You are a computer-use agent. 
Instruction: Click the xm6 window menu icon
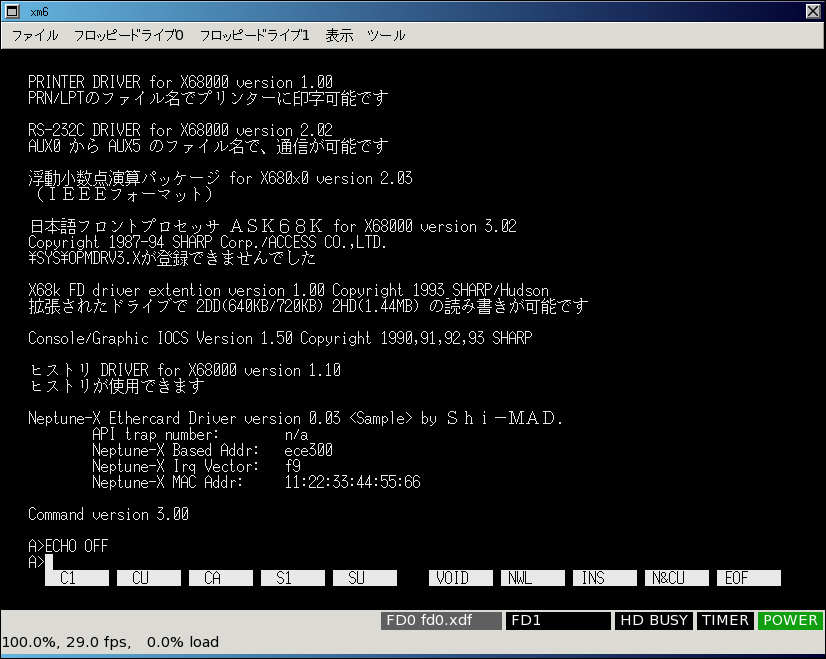click(12, 11)
